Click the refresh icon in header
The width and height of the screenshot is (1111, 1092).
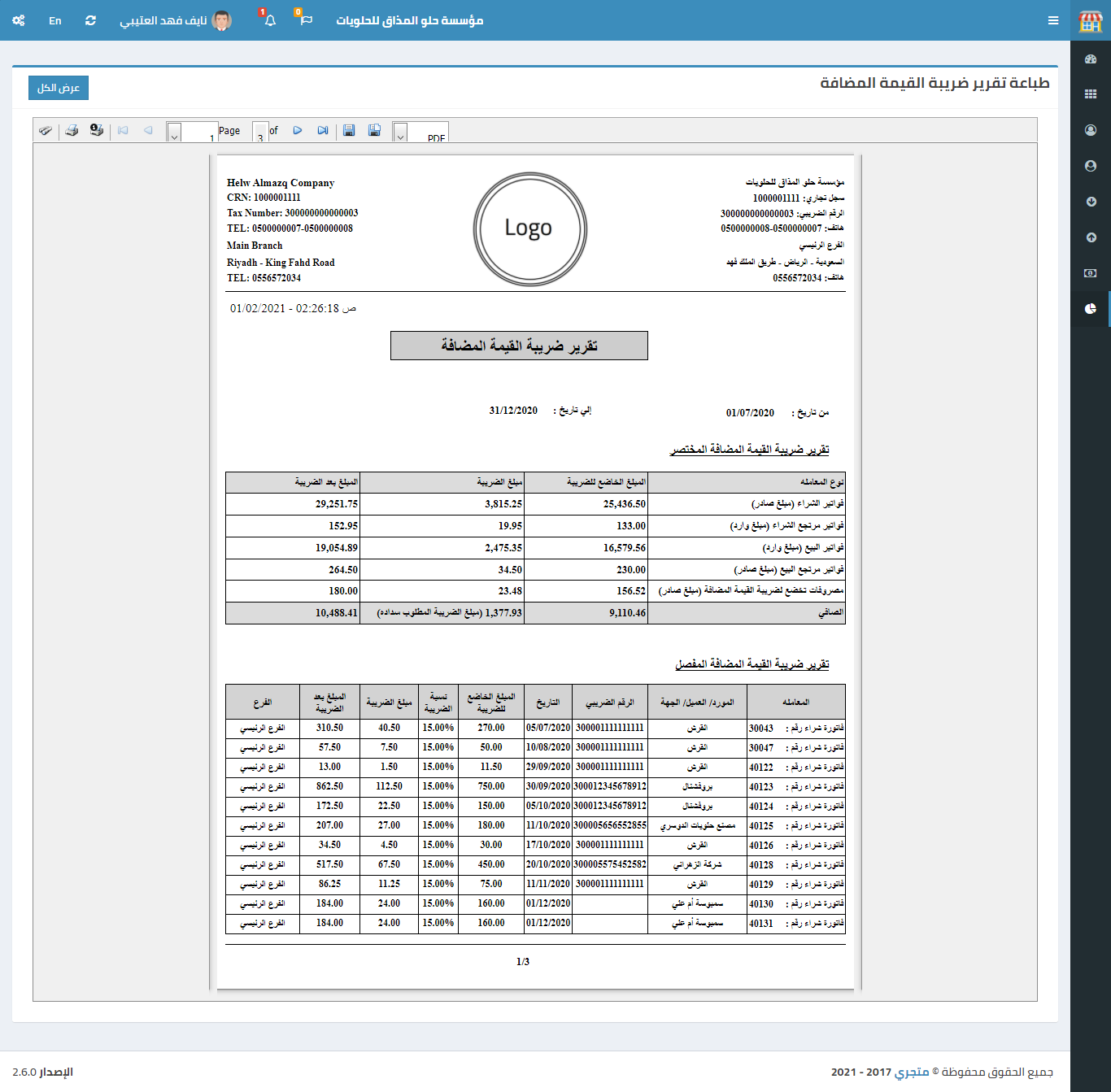(90, 20)
